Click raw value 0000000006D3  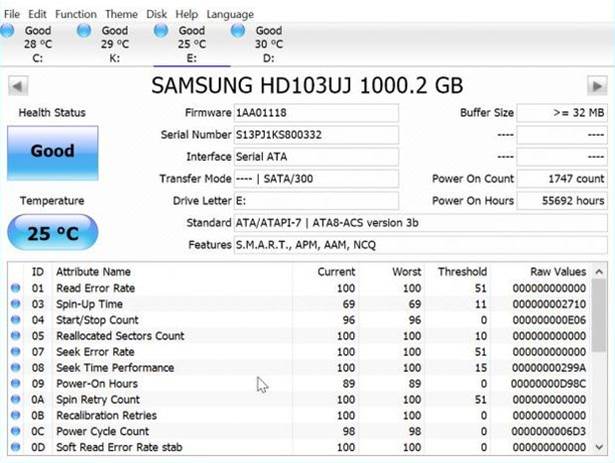click(548, 431)
